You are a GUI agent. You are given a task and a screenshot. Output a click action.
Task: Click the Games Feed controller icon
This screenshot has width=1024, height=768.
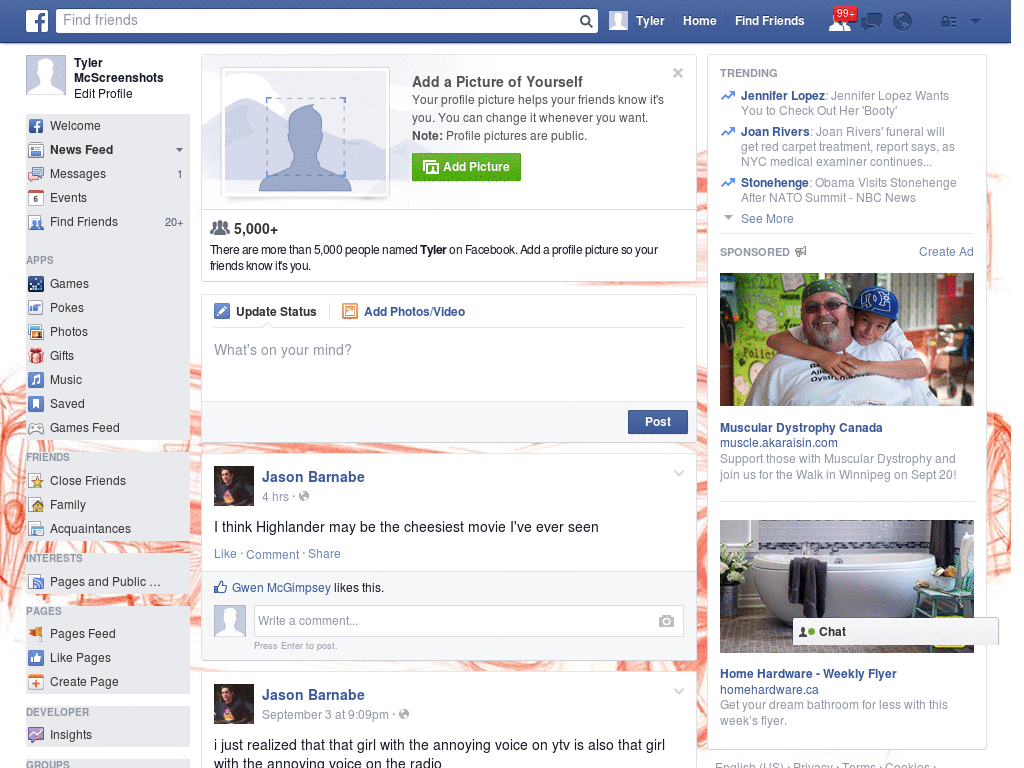pos(36,428)
